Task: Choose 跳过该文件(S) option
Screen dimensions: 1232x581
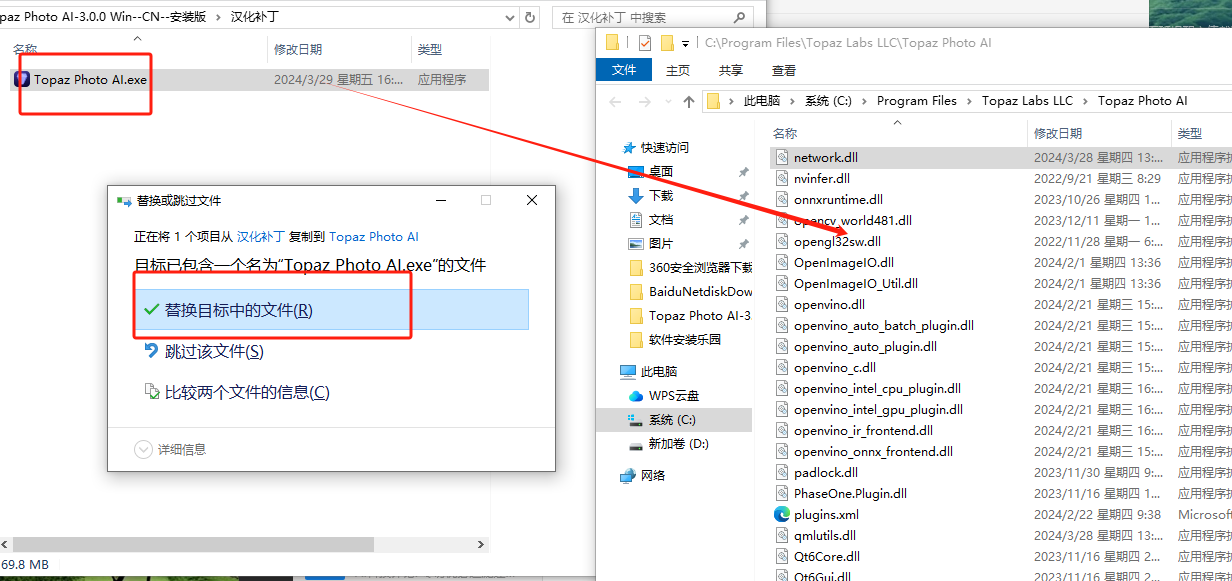Action: click(x=214, y=351)
